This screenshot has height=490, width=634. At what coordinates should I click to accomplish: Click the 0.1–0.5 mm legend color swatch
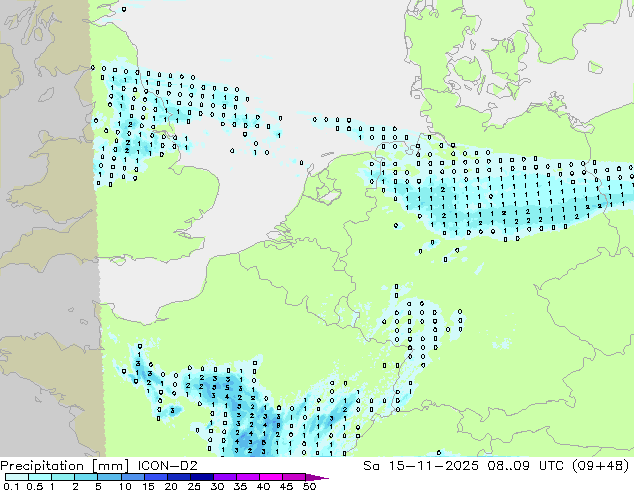pyautogui.click(x=17, y=477)
